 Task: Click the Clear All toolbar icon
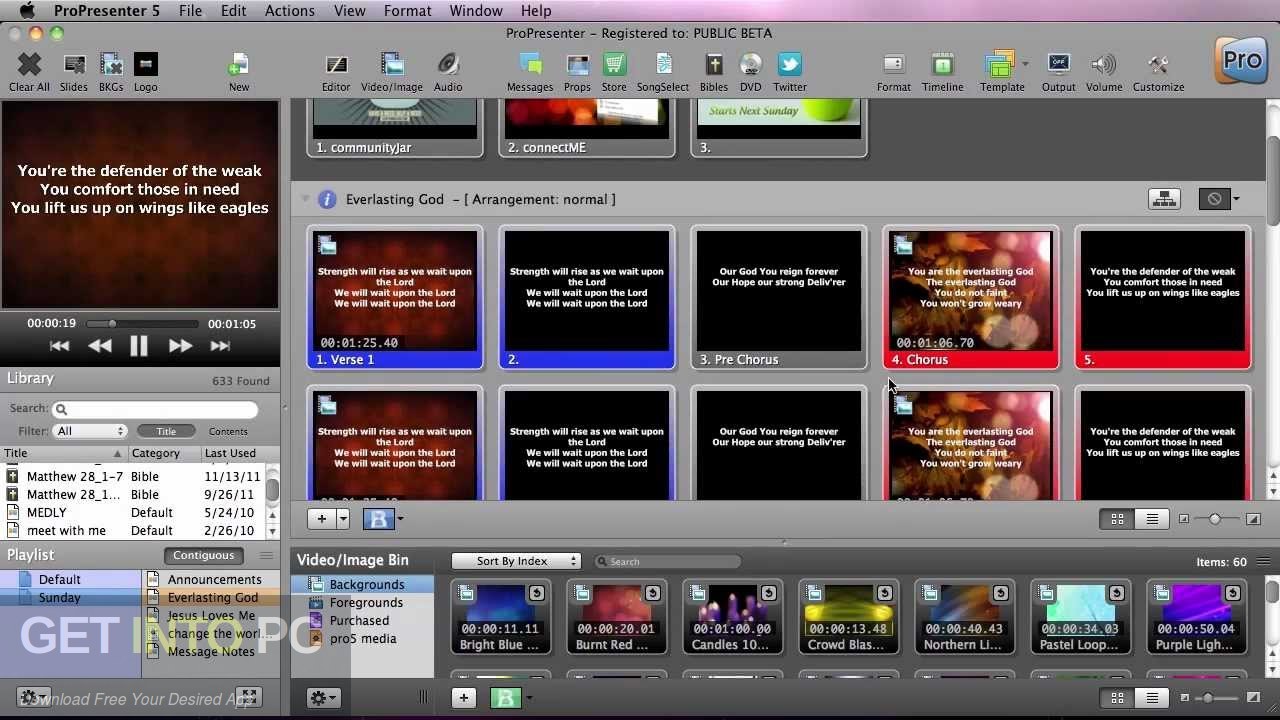point(29,65)
